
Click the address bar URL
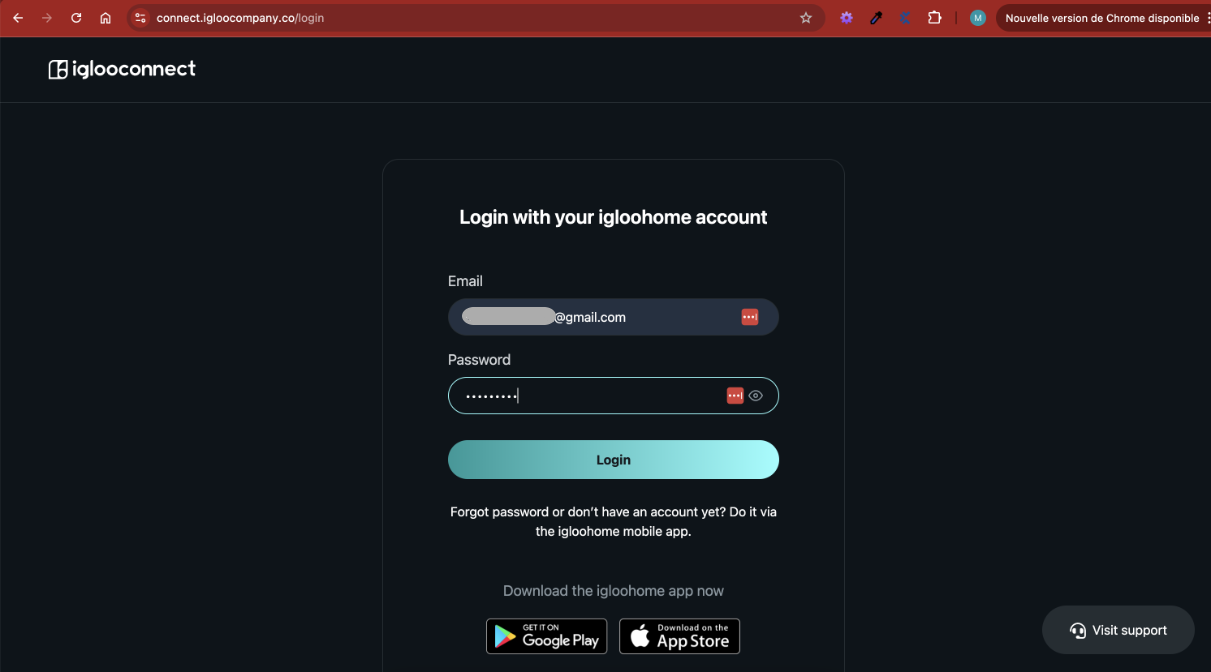click(x=240, y=18)
